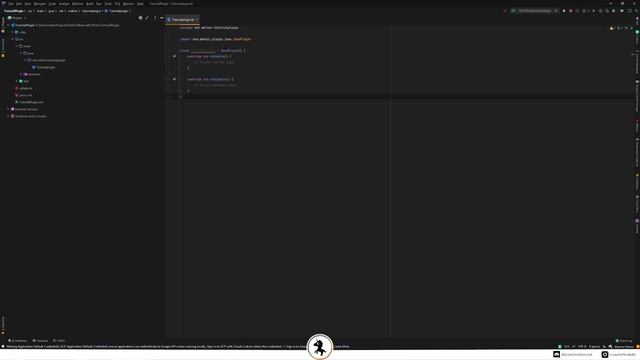640x360 pixels.
Task: Click the Debug bug icon
Action: (571, 11)
